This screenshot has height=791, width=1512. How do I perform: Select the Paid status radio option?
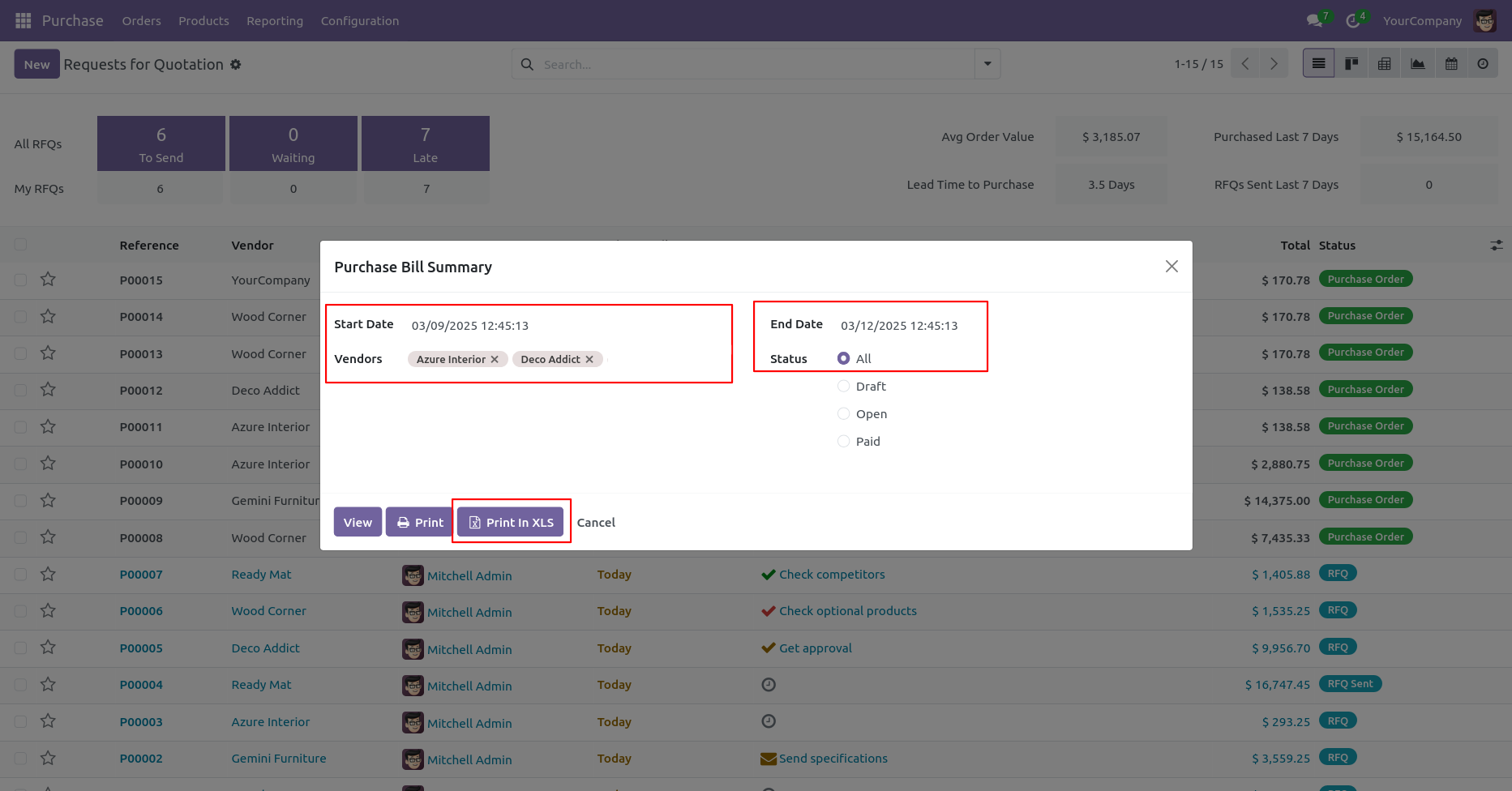click(x=843, y=441)
